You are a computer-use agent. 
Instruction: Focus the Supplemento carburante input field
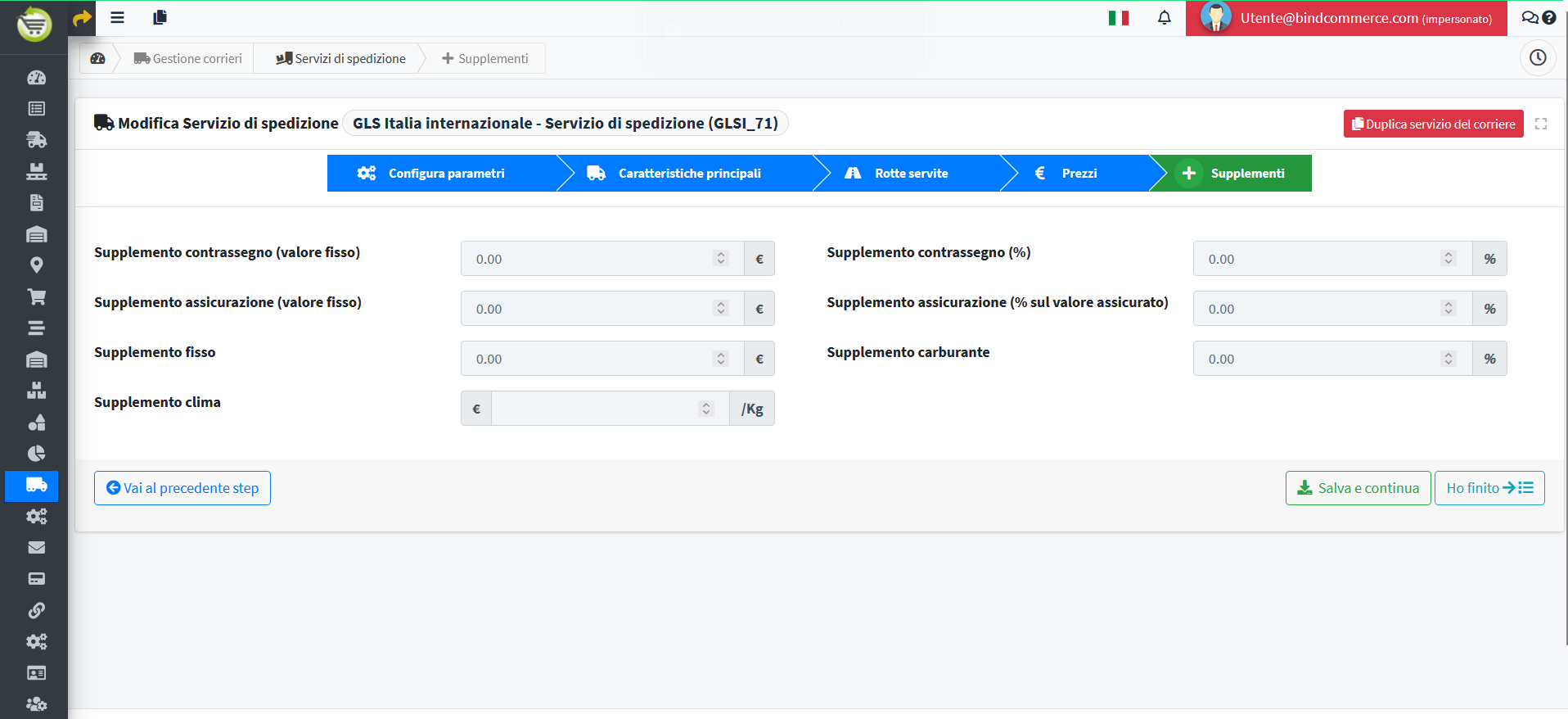point(1318,359)
